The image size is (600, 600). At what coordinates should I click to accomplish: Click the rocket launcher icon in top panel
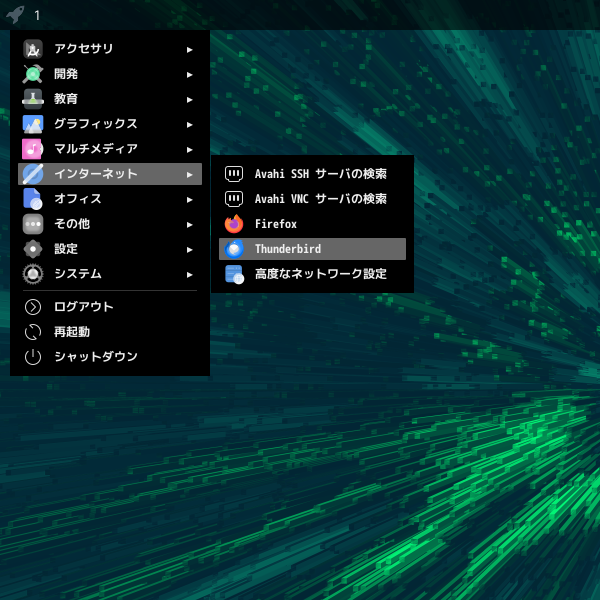tap(14, 15)
